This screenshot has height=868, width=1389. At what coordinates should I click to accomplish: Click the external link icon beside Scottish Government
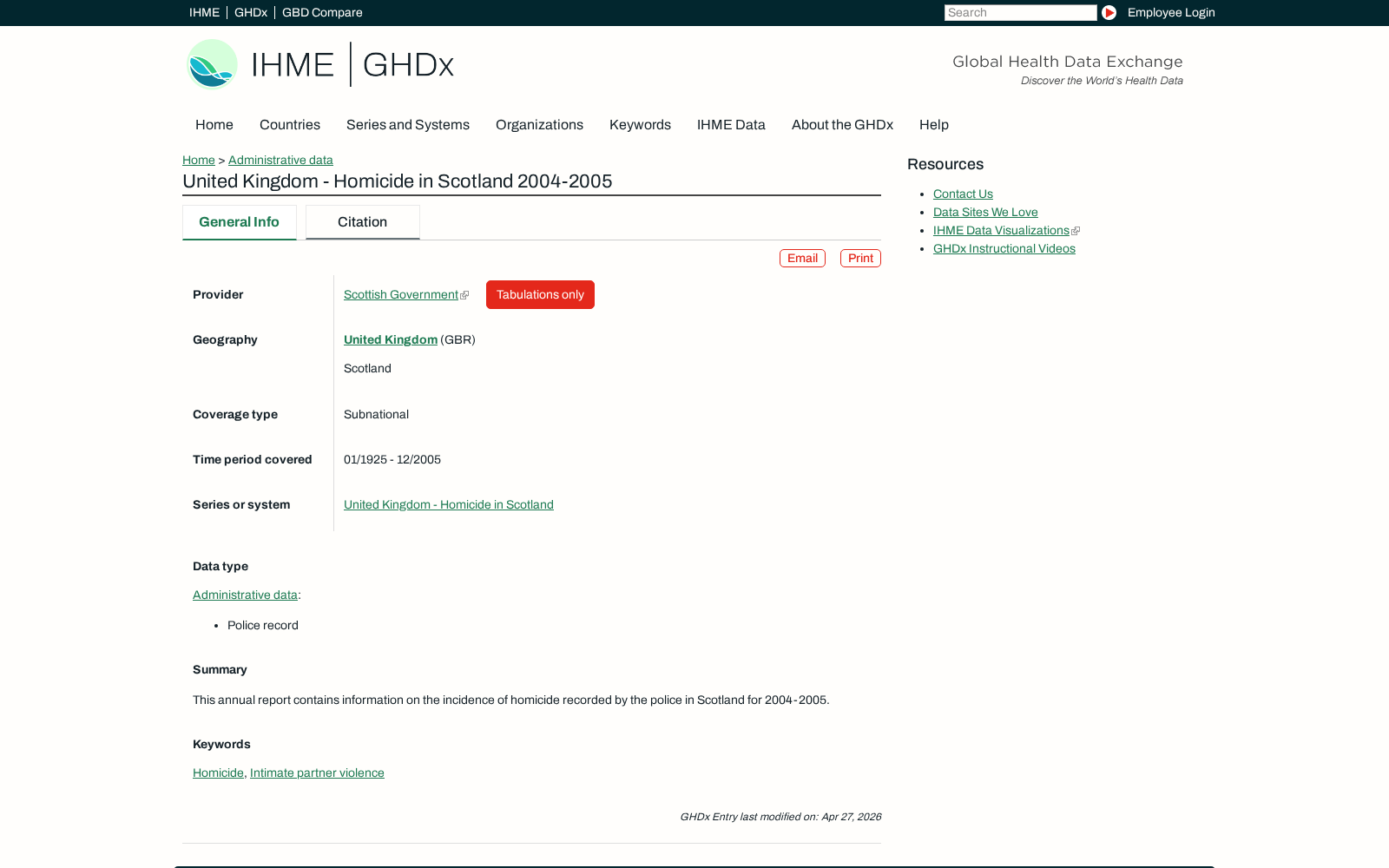(464, 295)
